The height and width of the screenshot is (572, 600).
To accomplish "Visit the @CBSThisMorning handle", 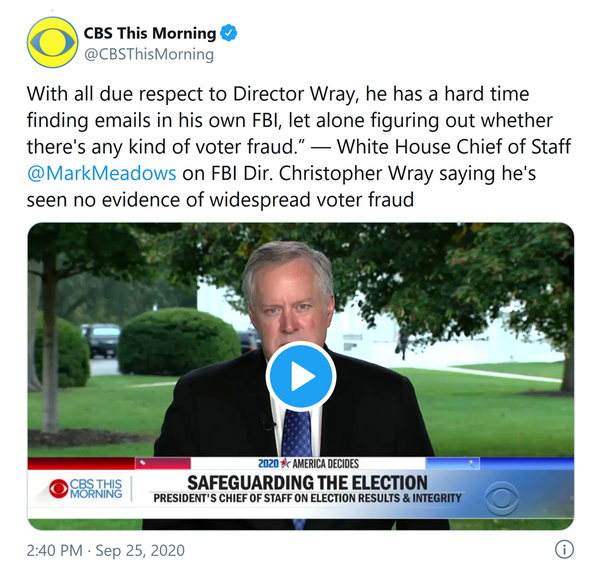I will 149,54.
